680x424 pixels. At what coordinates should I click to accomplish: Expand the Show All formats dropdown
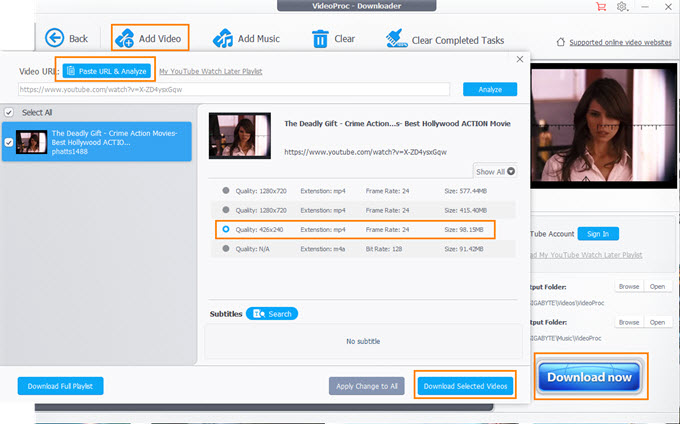tap(495, 172)
